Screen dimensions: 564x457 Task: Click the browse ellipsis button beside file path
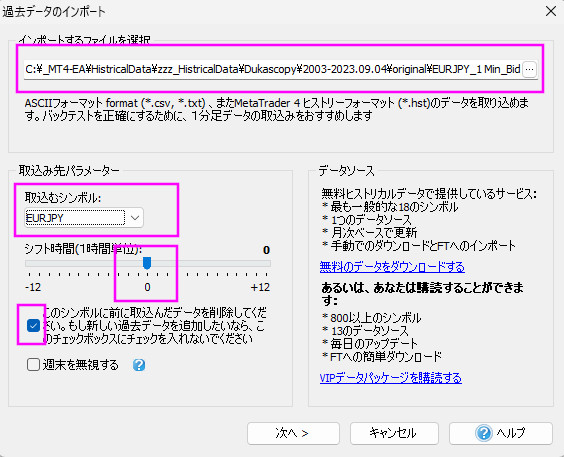[529, 69]
